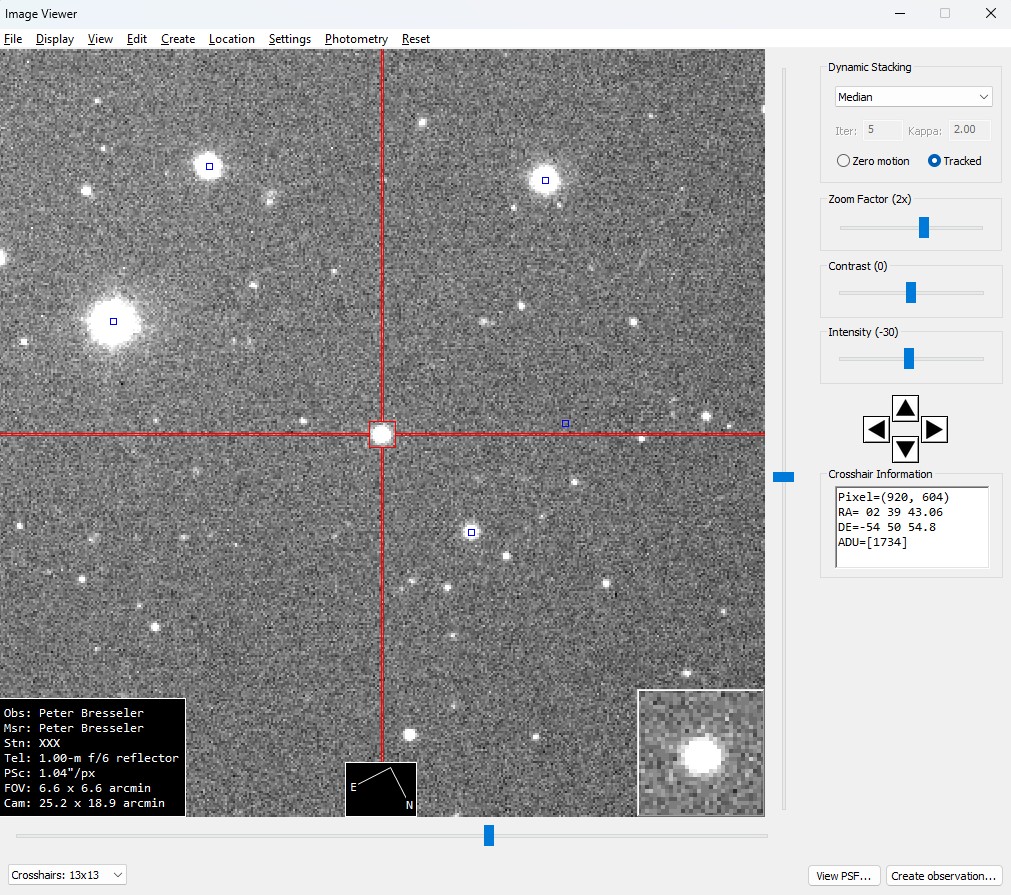Screen dimensions: 1011x895
Task: Select the Tracked radio button
Action: tap(935, 161)
